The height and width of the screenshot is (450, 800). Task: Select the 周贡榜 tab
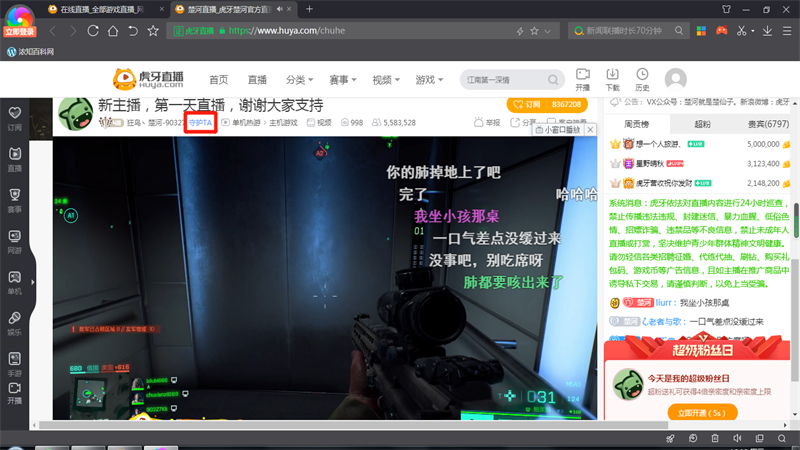click(x=636, y=124)
